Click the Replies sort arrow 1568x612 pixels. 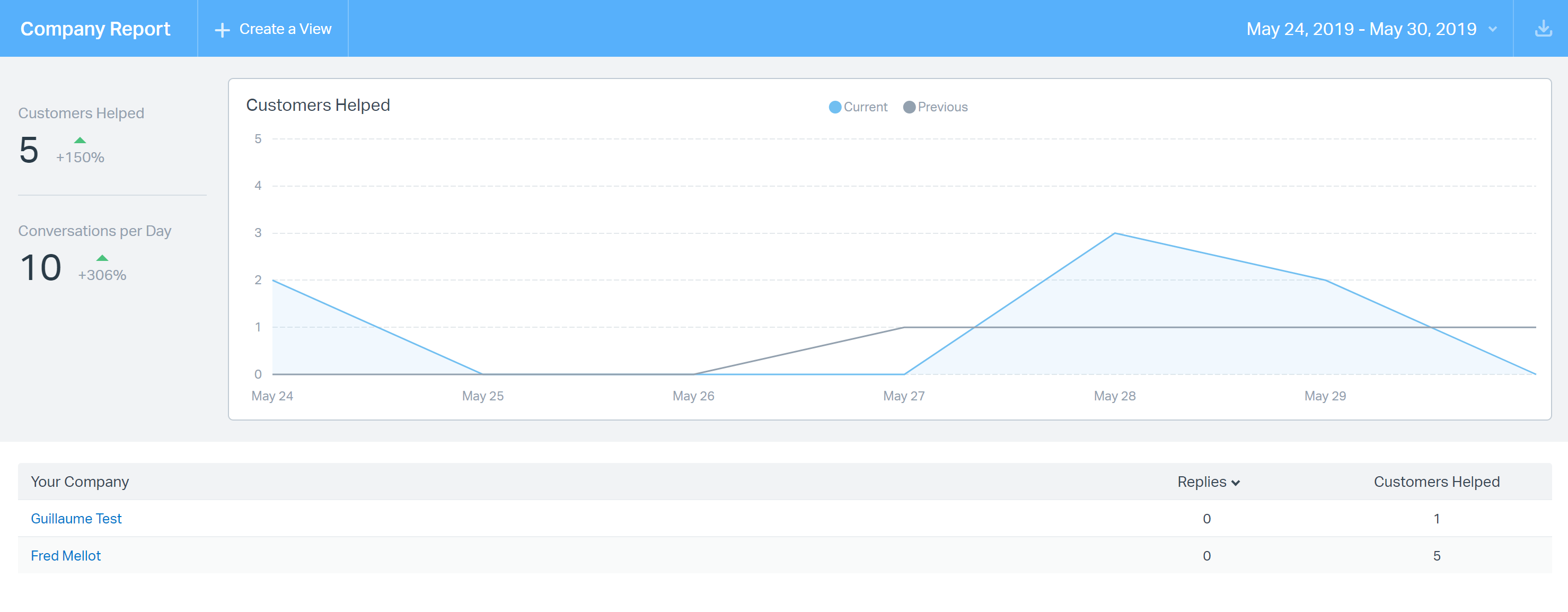1235,483
